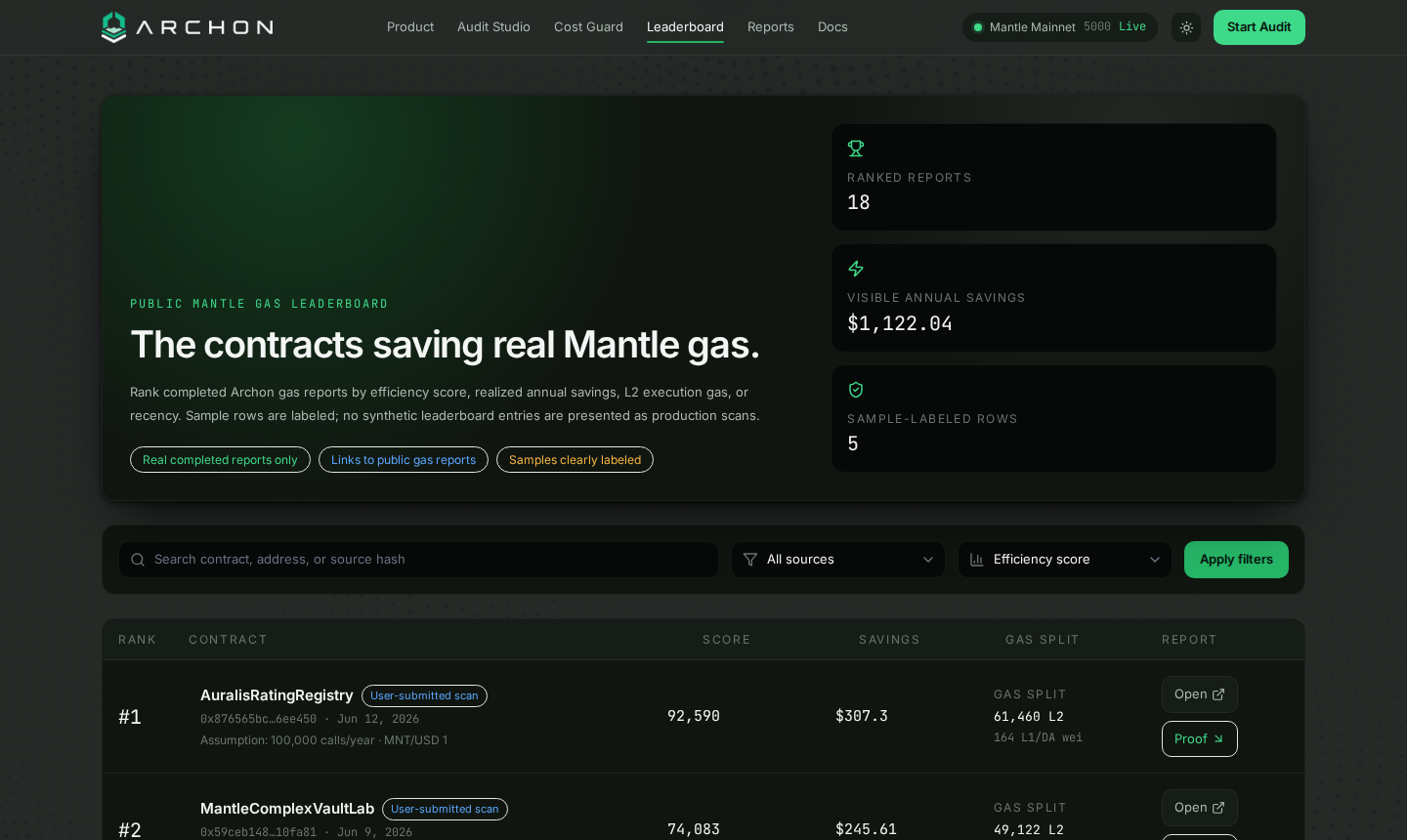This screenshot has height=840, width=1407.
Task: Open Docs in the top navigation
Action: (832, 27)
